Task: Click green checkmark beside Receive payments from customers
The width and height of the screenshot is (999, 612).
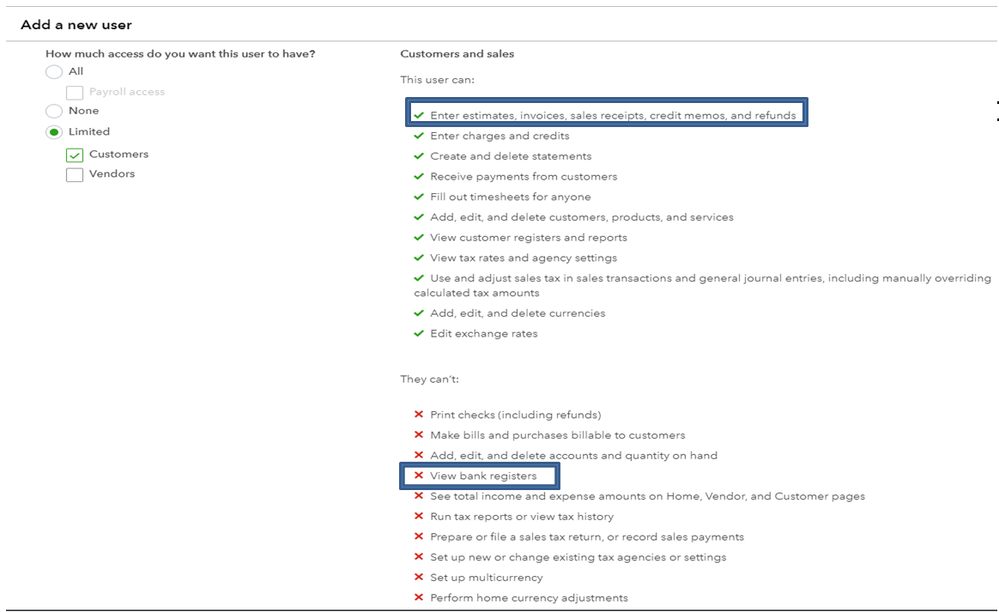Action: (419, 177)
